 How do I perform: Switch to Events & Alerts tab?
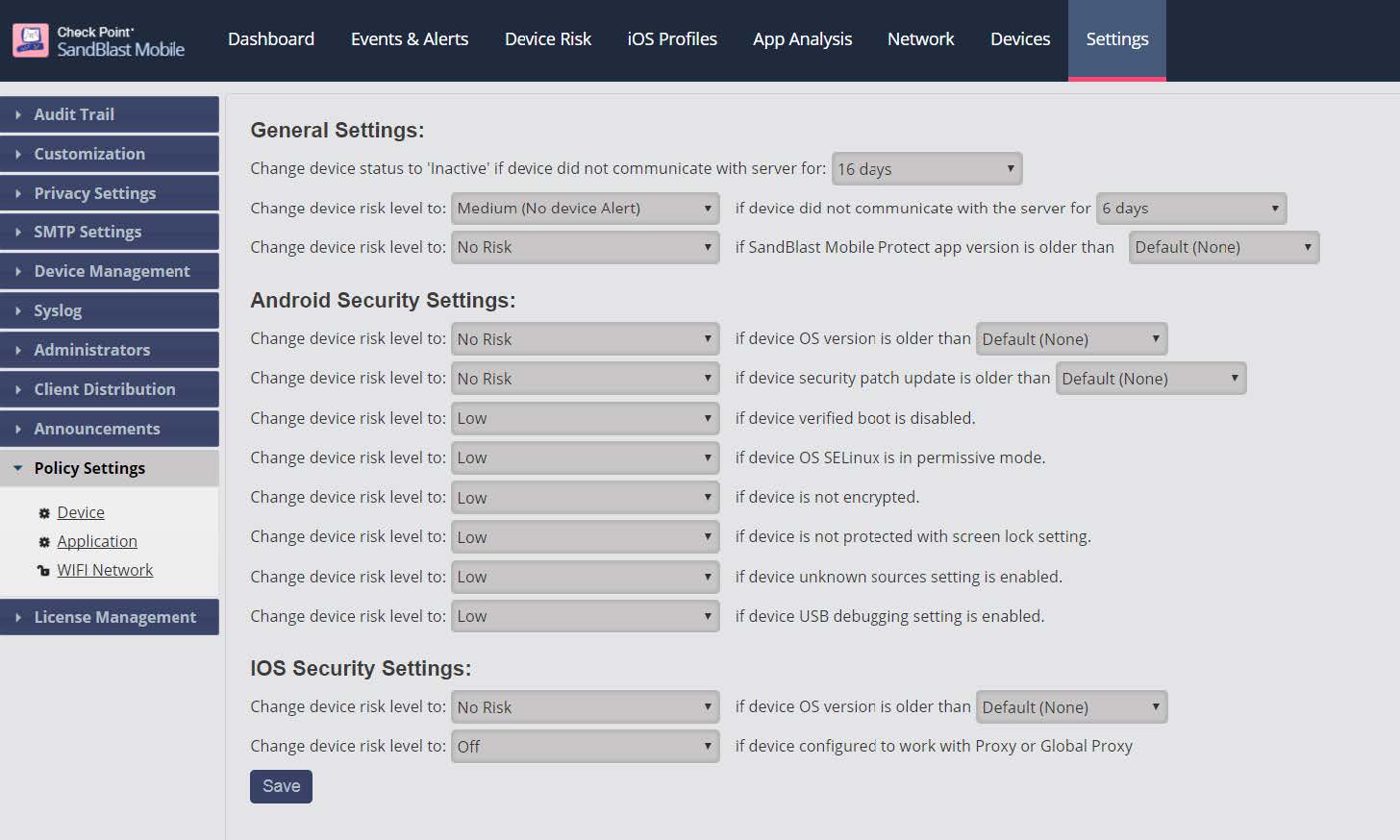410,39
